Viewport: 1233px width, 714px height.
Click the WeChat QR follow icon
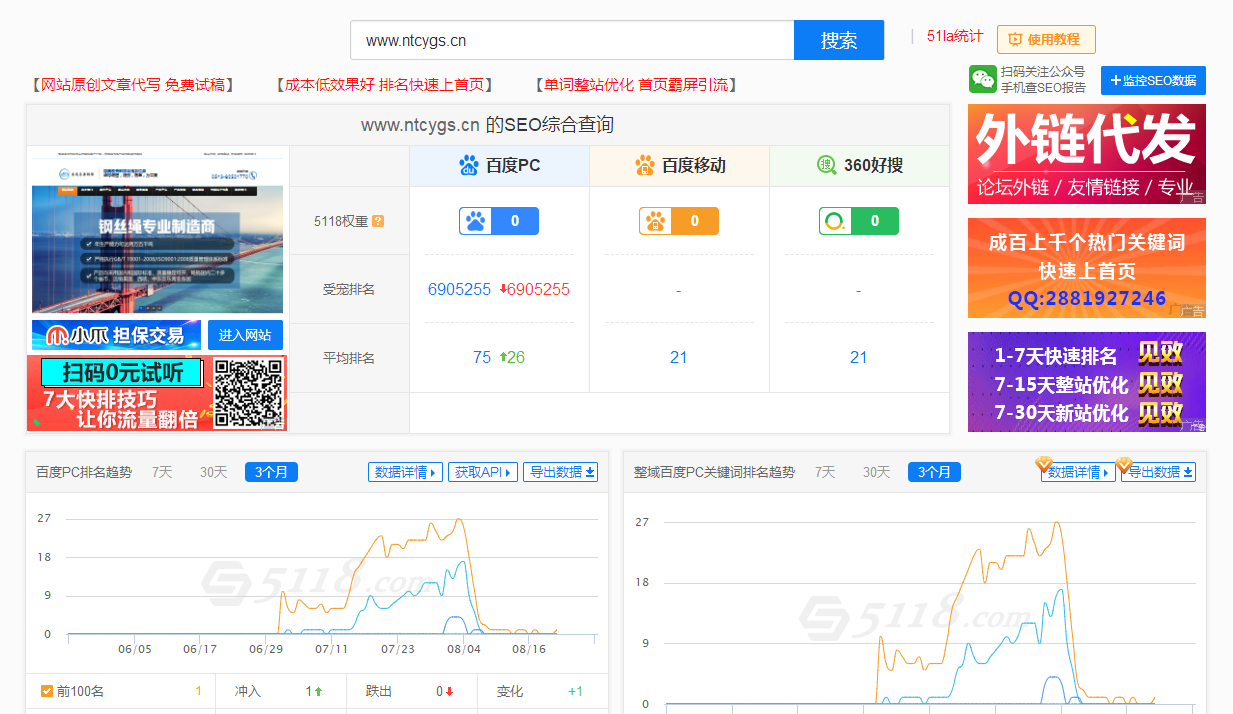[x=983, y=80]
